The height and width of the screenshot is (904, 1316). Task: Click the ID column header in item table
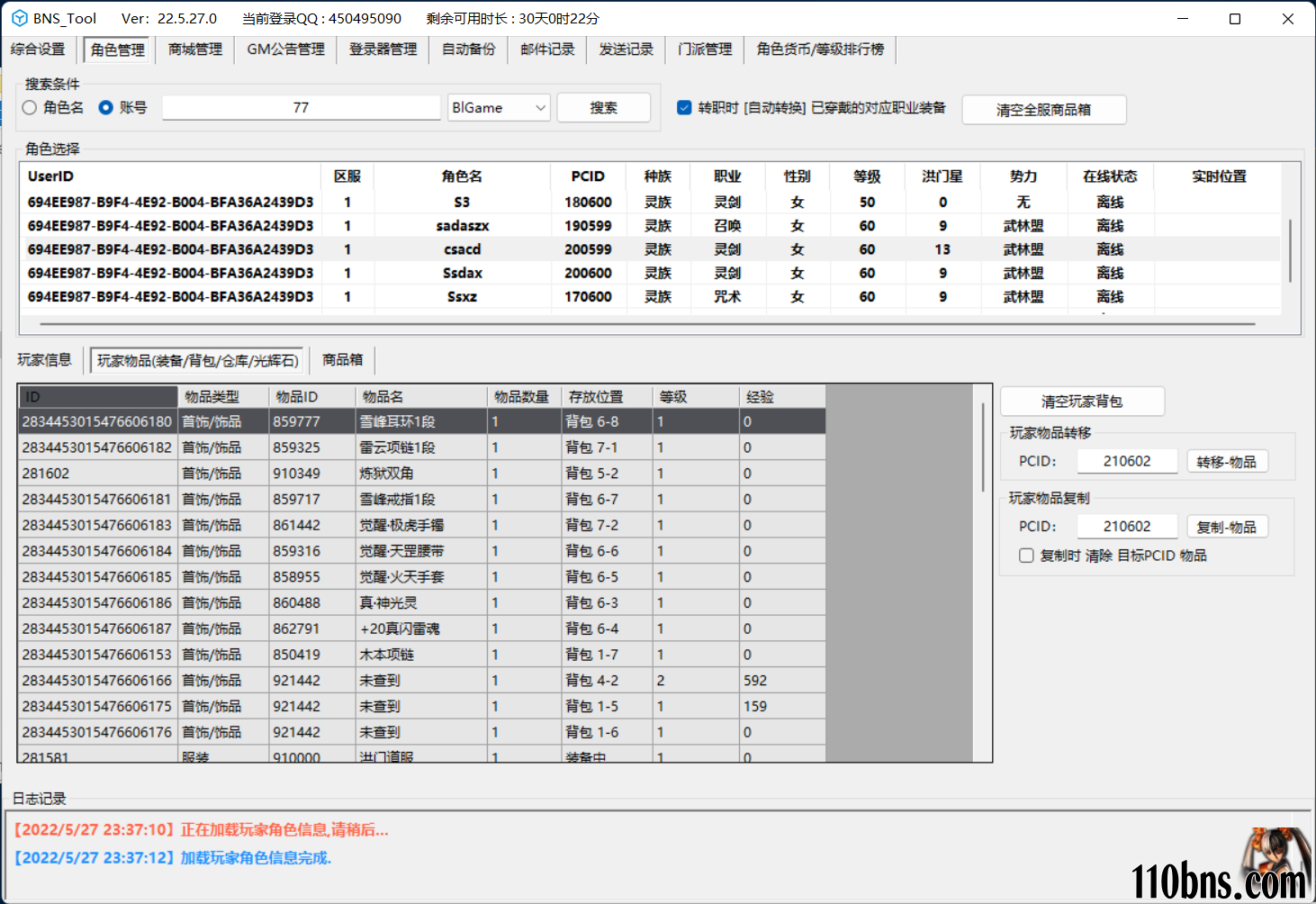tap(98, 397)
